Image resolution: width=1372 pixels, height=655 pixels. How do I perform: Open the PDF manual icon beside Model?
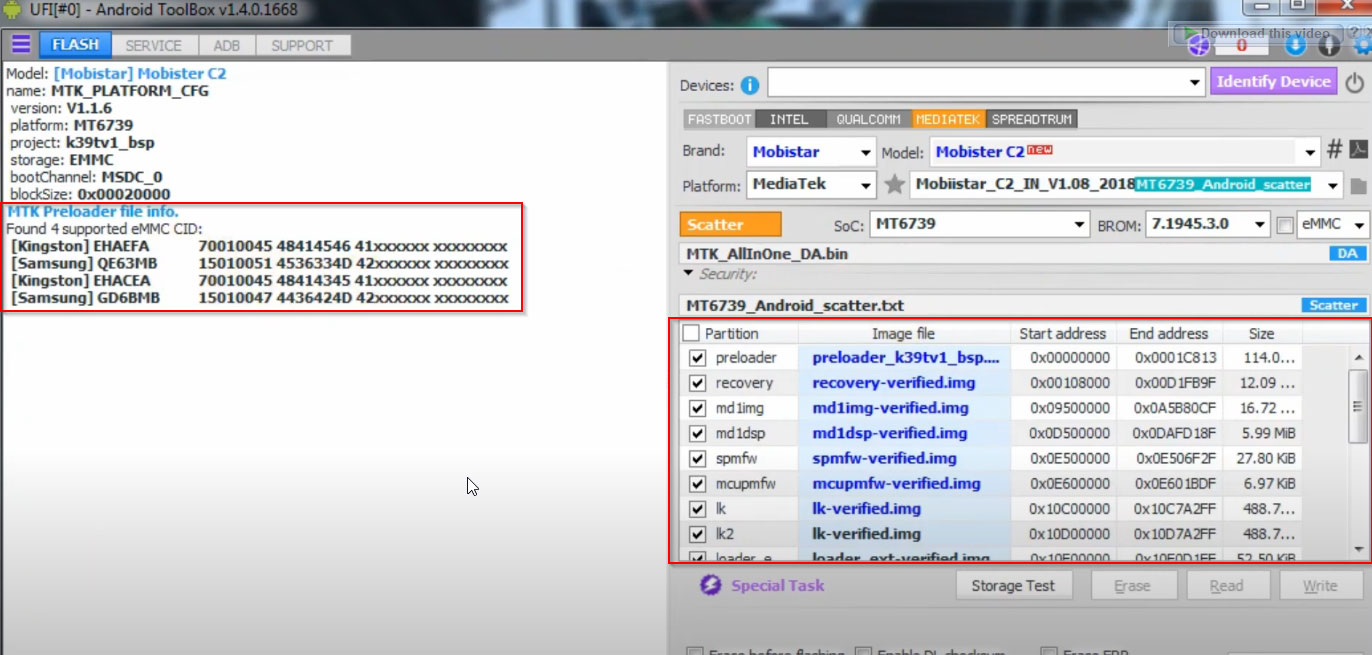1358,151
